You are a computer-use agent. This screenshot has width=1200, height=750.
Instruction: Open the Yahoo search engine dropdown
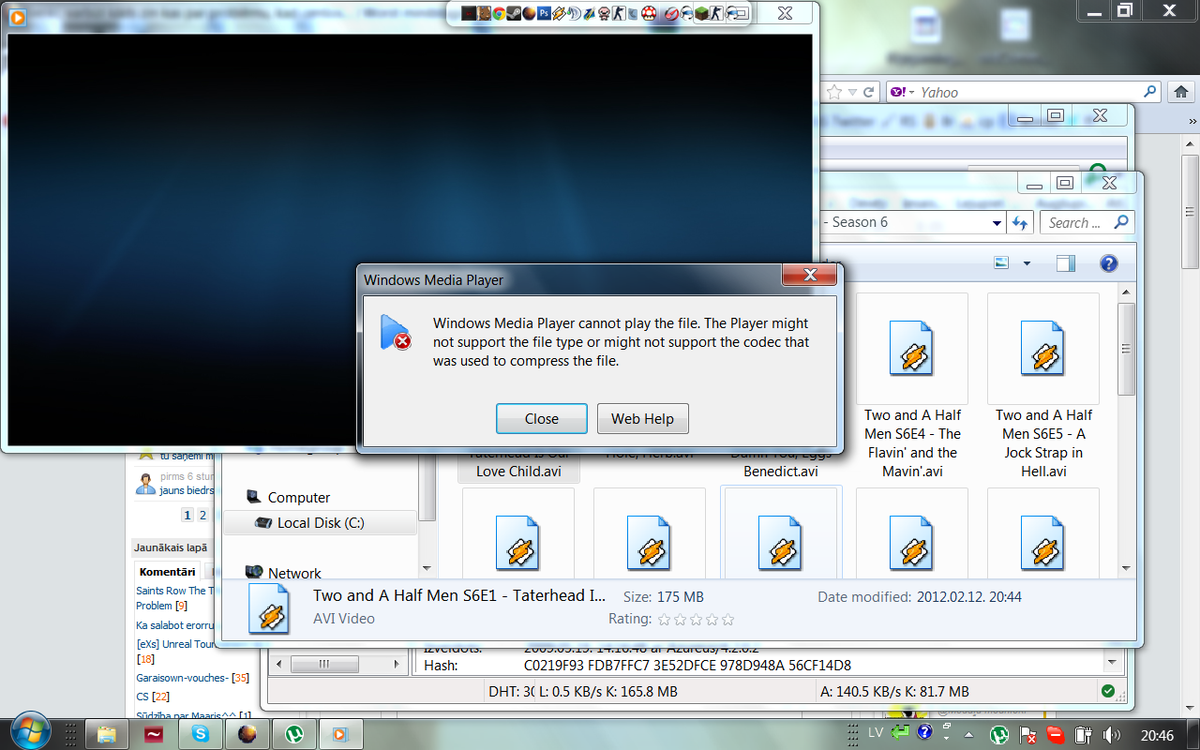(x=900, y=92)
